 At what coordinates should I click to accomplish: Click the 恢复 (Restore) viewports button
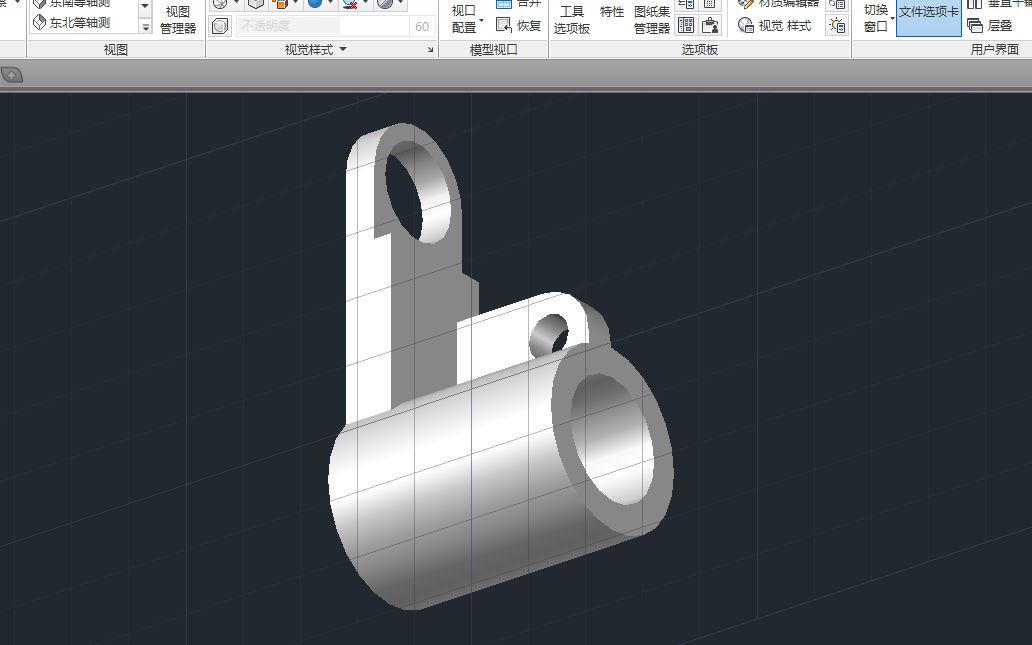527,24
